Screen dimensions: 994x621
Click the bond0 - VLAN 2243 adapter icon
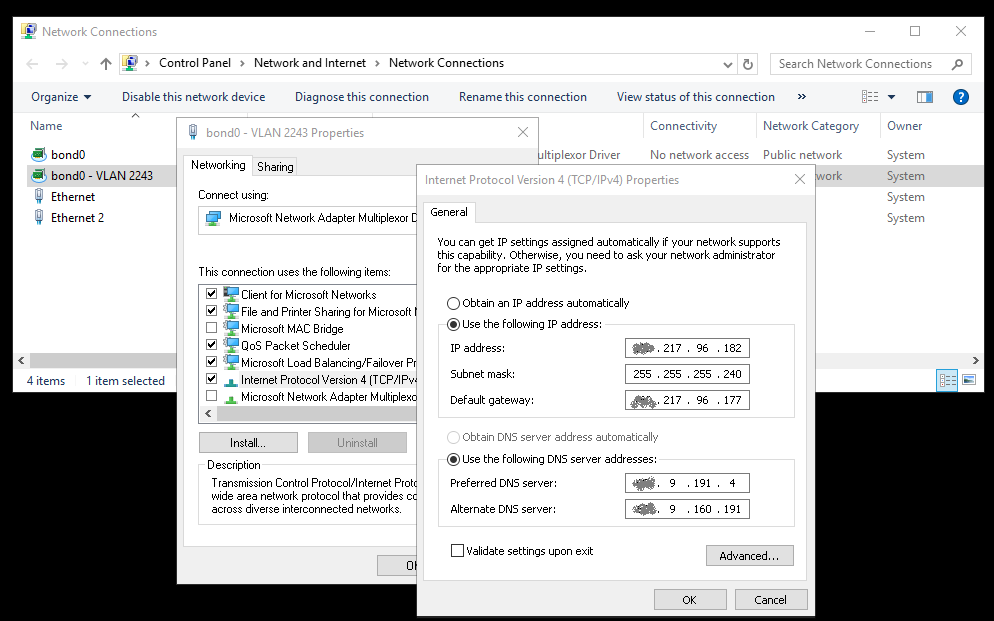tap(39, 176)
